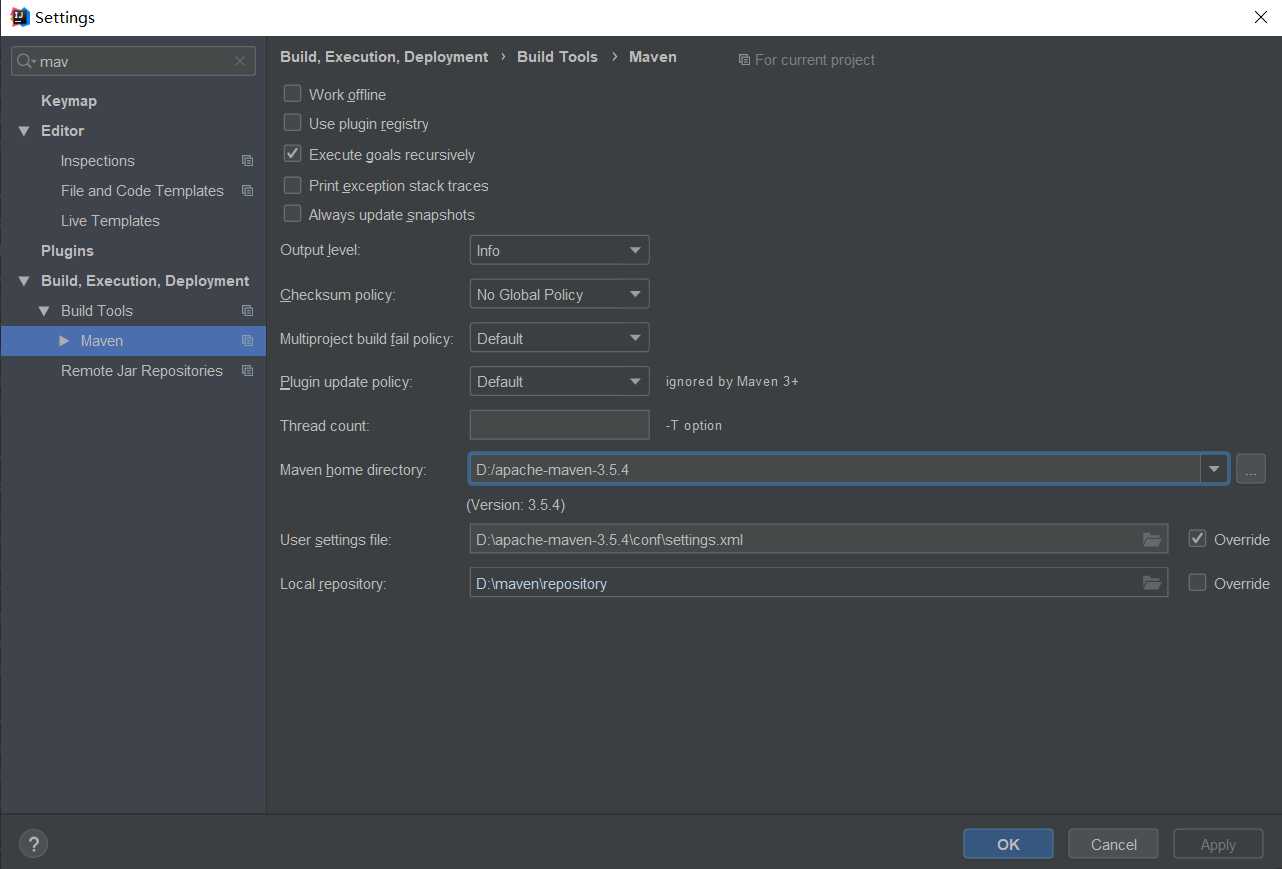Click the '-T option' hint text

click(x=693, y=425)
